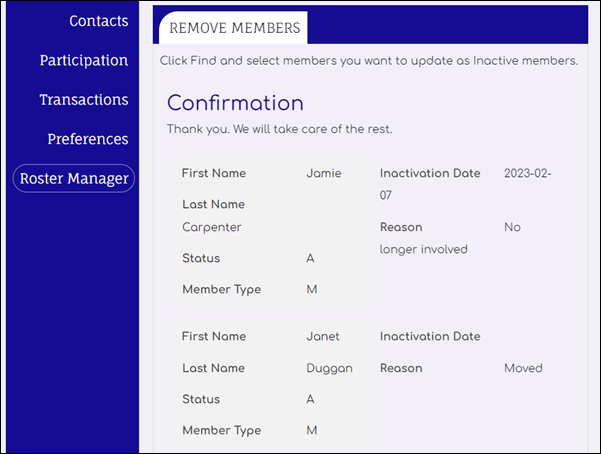
Task: Open the Contacts sidebar link
Action: coord(98,21)
